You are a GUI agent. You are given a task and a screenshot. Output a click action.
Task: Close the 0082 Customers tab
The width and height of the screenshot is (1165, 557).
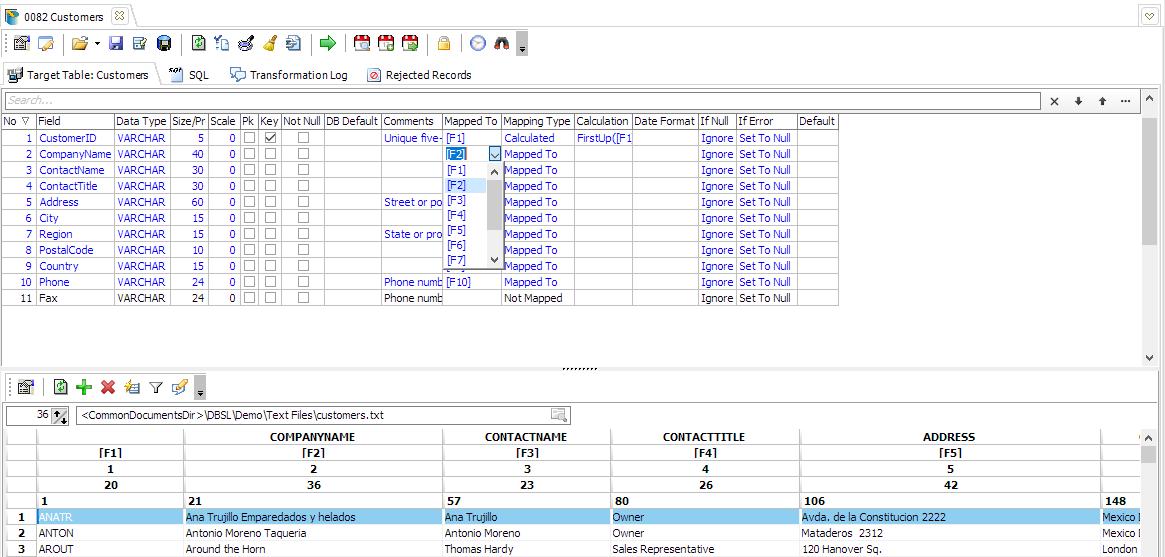(x=120, y=16)
